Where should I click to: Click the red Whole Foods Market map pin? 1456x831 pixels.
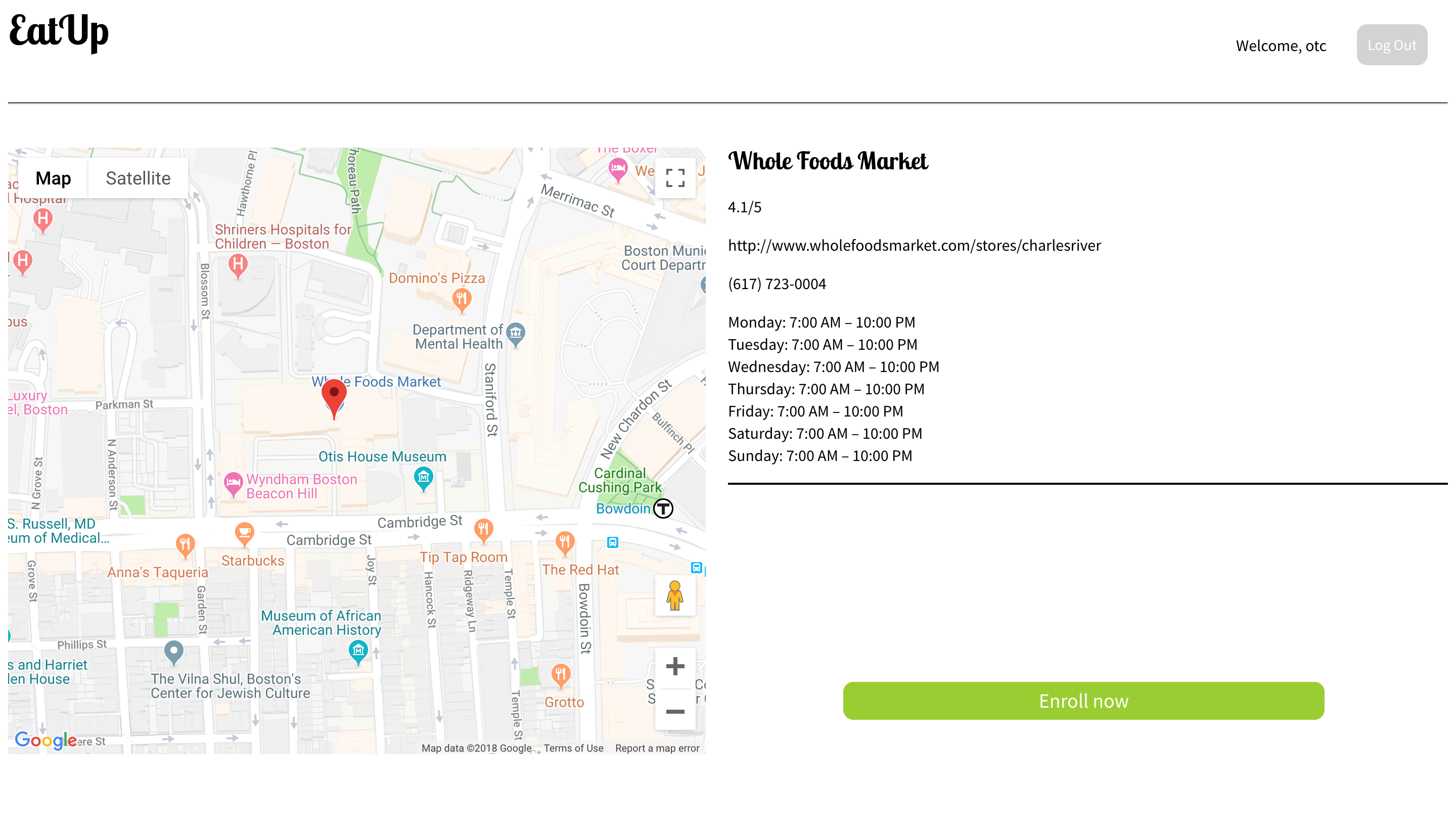pos(334,395)
